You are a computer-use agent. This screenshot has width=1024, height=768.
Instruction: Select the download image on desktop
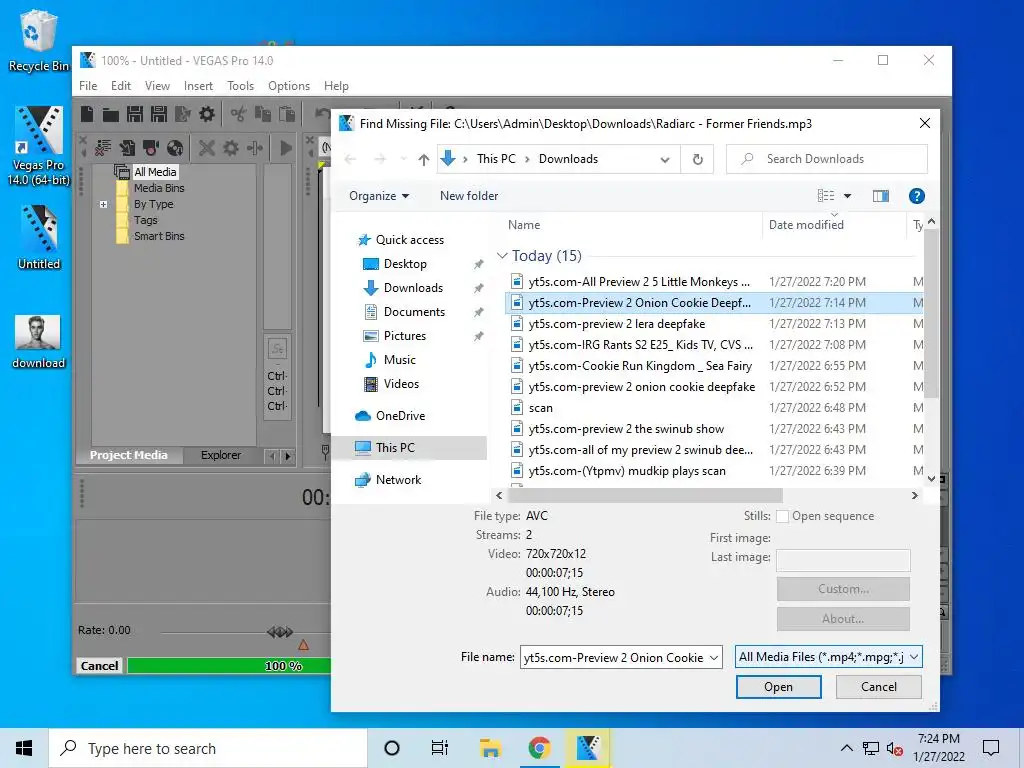(38, 342)
